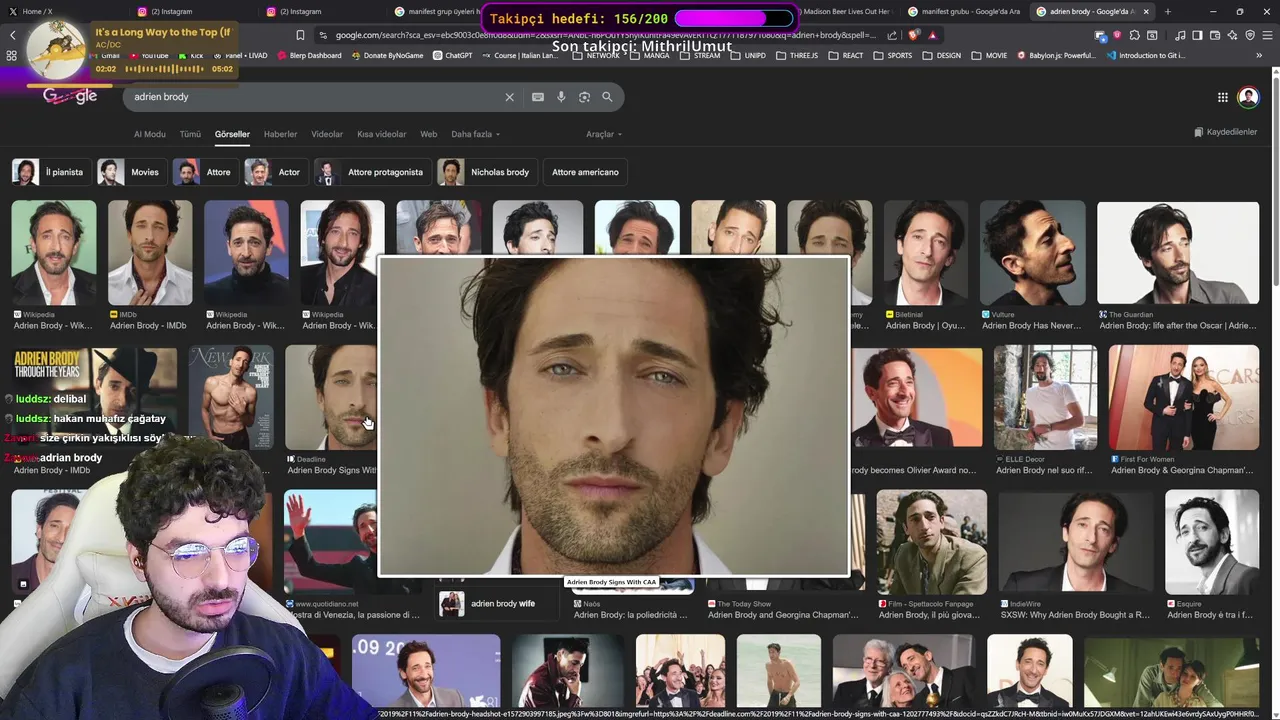Select the Görseller tab
Viewport: 1280px width, 720px height.
pyautogui.click(x=232, y=134)
